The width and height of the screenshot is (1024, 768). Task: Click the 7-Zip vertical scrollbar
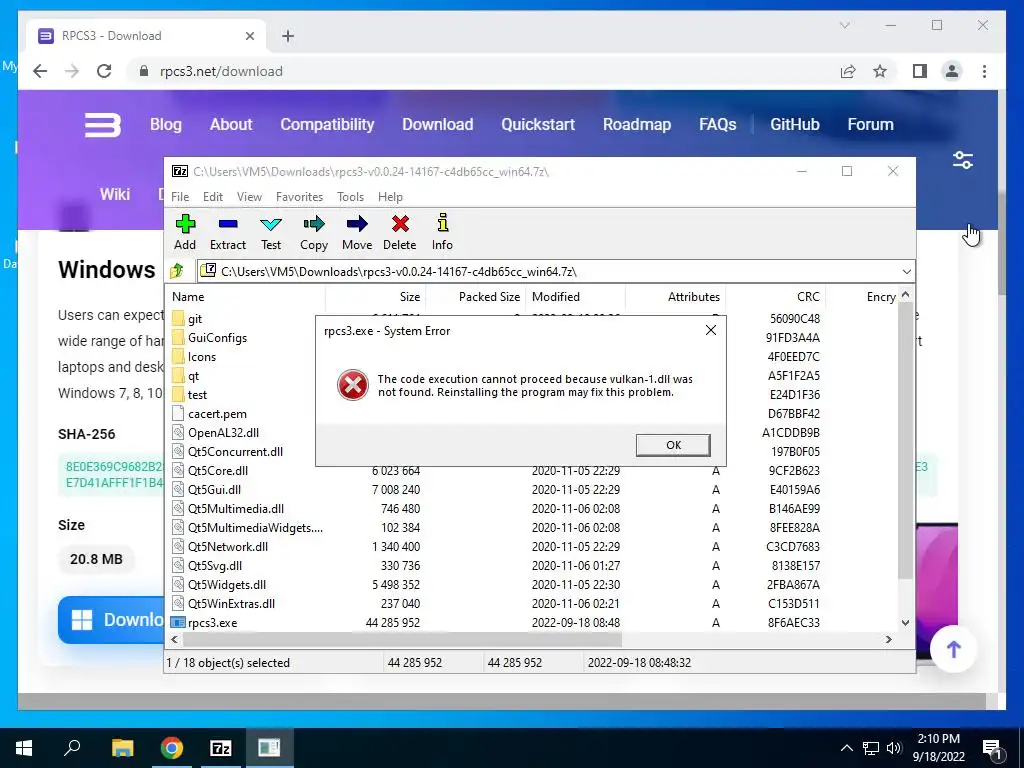click(905, 441)
